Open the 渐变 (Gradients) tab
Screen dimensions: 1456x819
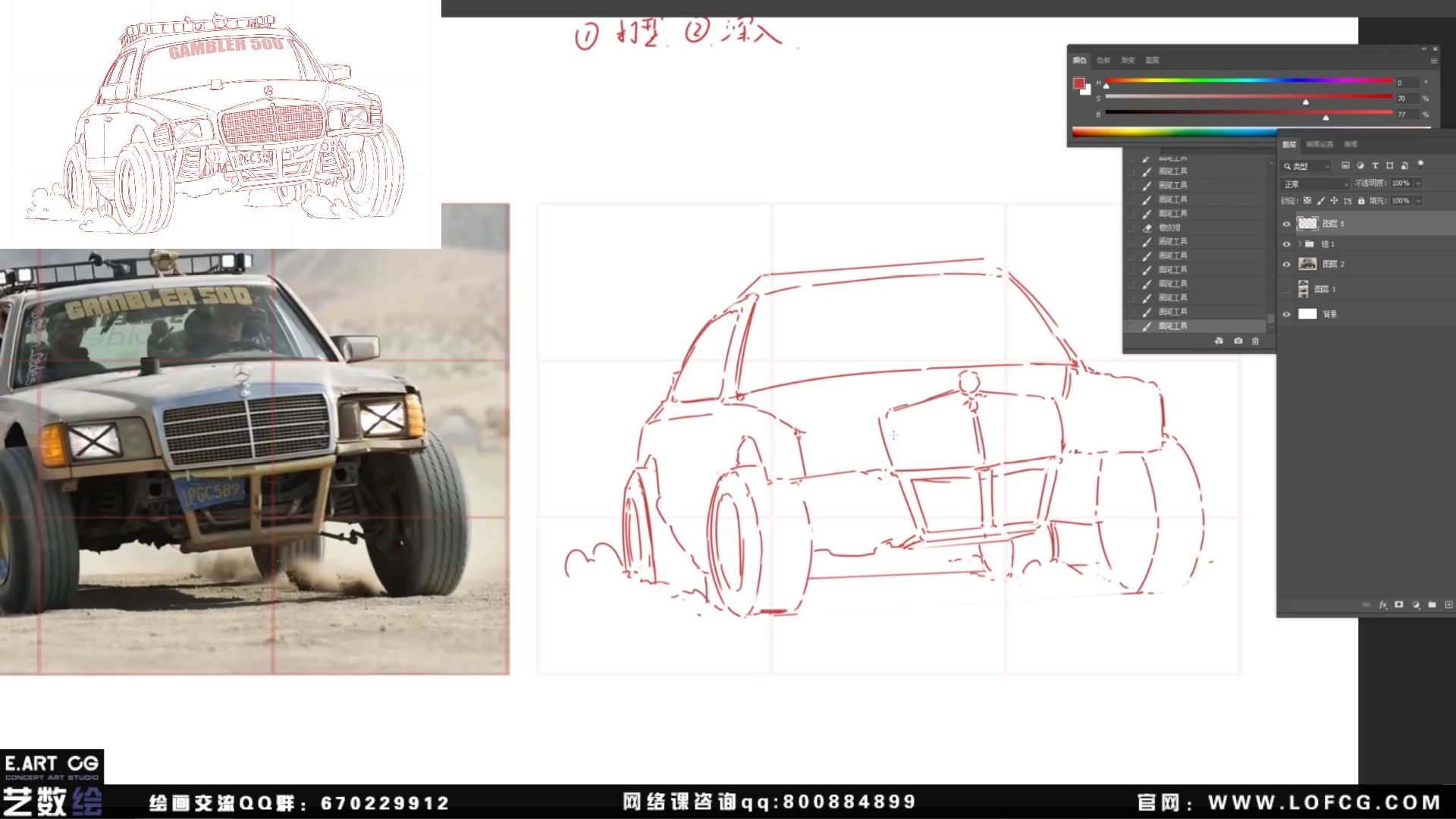1128,60
